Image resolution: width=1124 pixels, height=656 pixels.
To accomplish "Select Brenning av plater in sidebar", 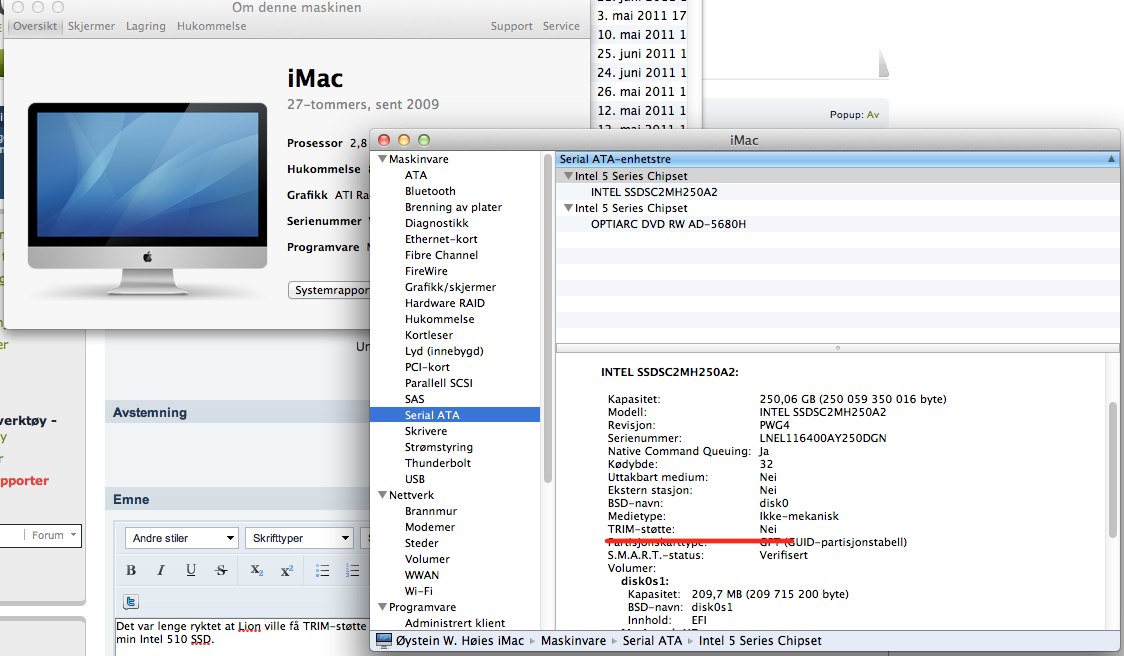I will pyautogui.click(x=453, y=207).
